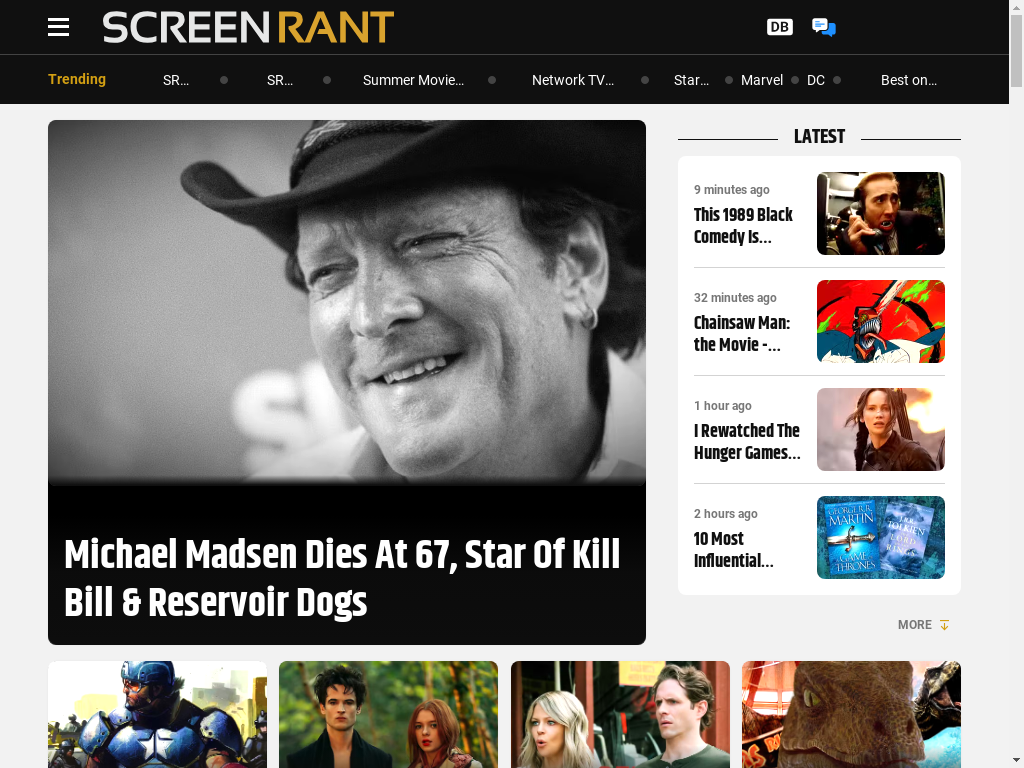The width and height of the screenshot is (1024, 768).
Task: Click the Chainsaw Man artwork thumbnail
Action: click(x=880, y=321)
